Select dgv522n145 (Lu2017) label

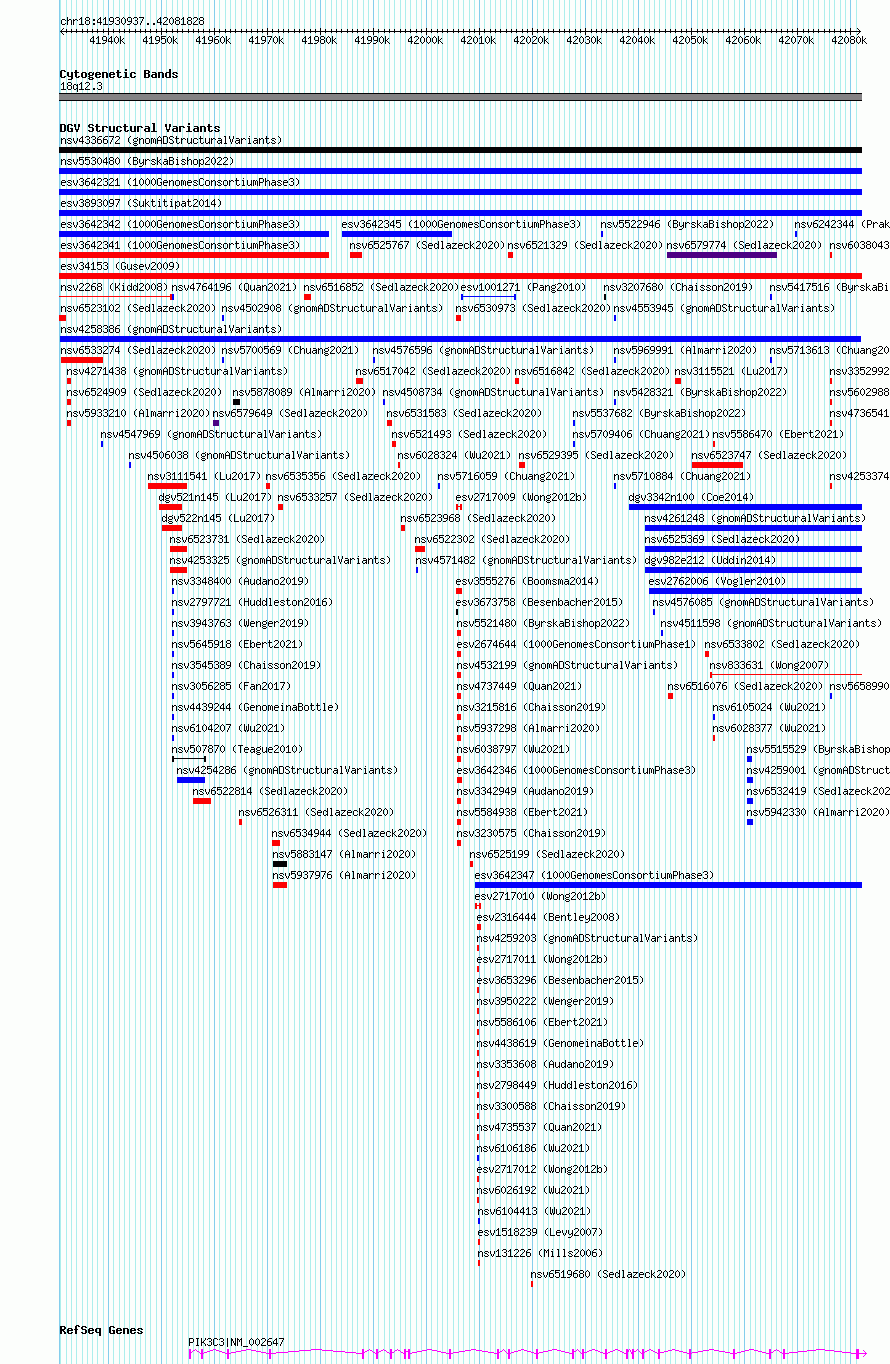click(x=219, y=518)
